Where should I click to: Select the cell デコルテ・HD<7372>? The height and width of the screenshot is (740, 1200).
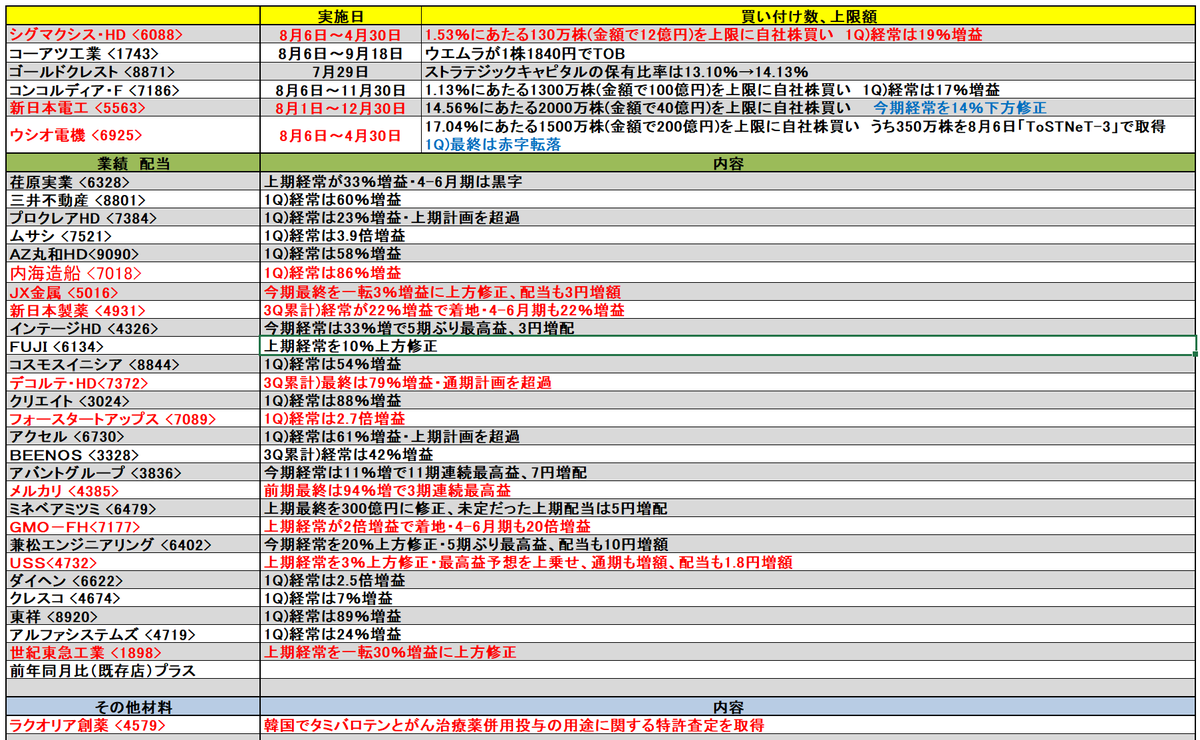pos(132,382)
